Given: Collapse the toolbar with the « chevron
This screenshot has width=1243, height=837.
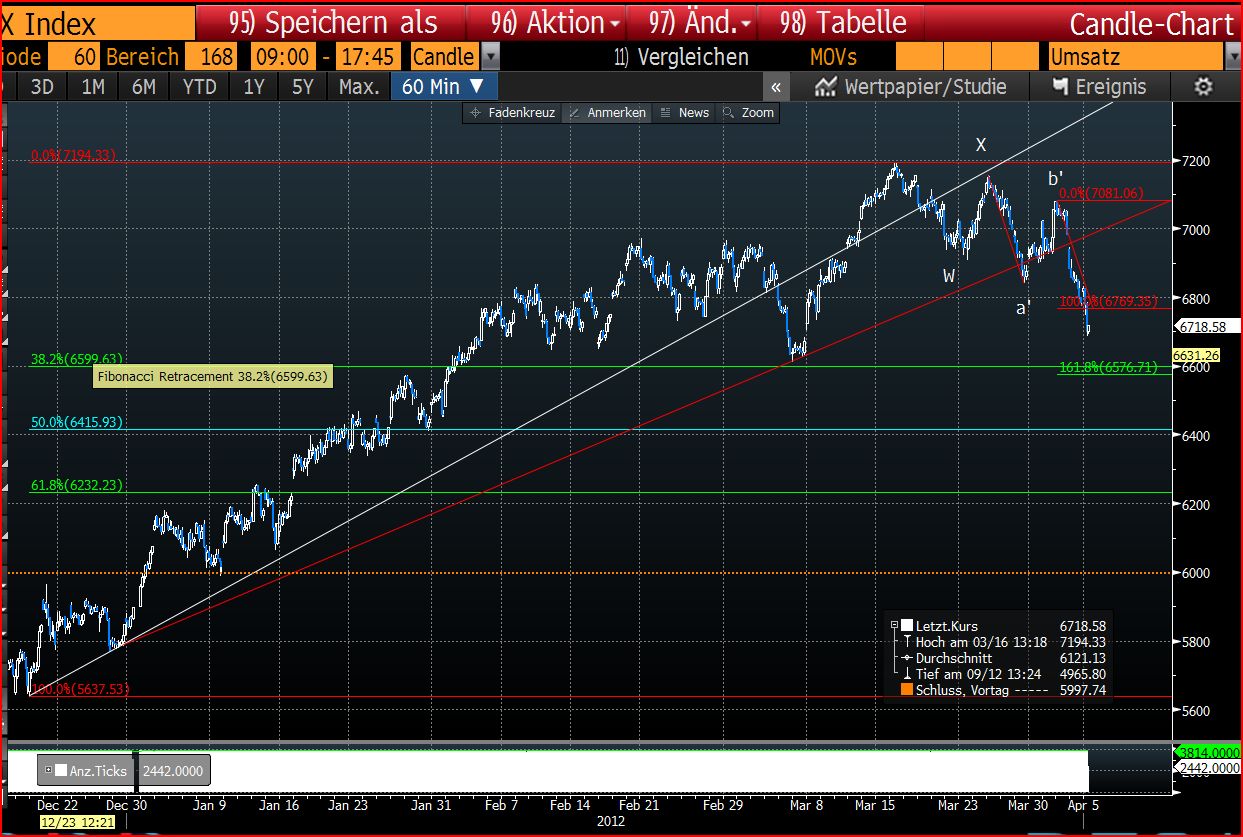Looking at the screenshot, I should [776, 87].
